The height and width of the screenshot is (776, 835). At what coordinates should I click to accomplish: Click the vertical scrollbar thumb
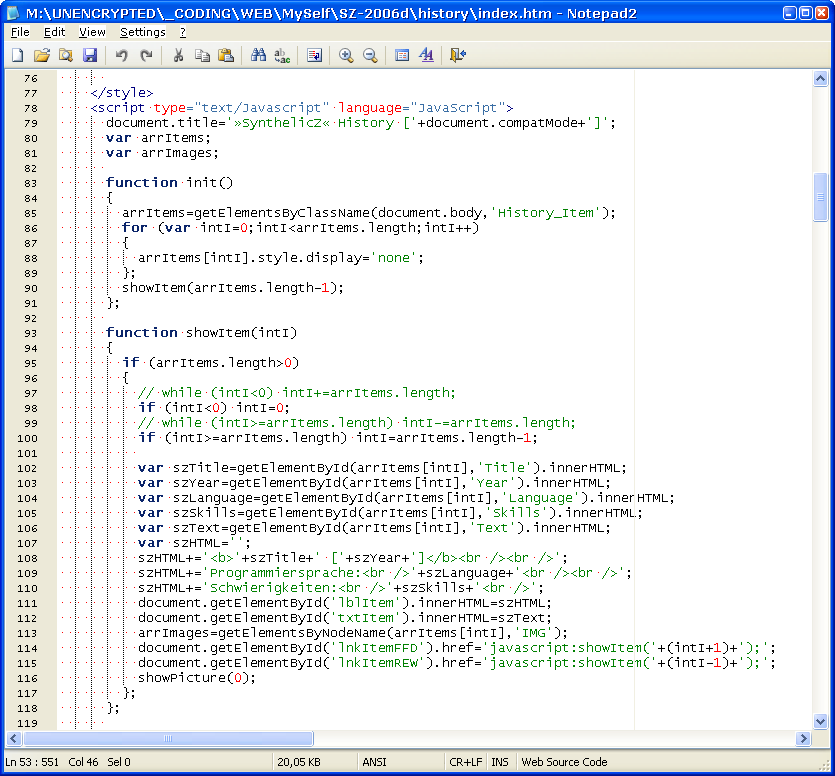point(820,197)
